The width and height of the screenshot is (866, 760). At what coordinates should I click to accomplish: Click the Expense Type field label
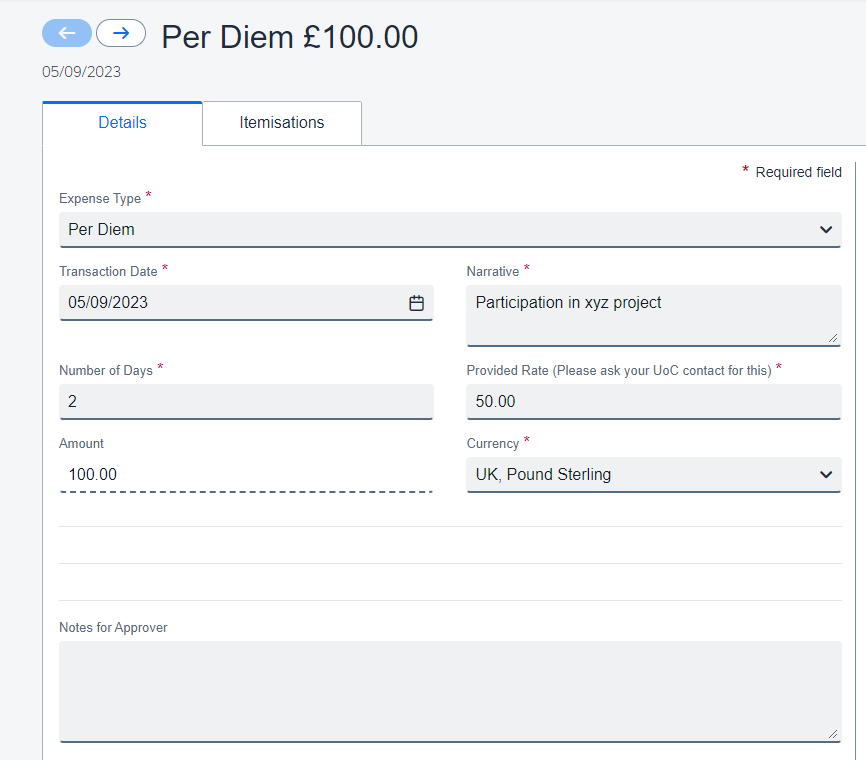point(100,198)
